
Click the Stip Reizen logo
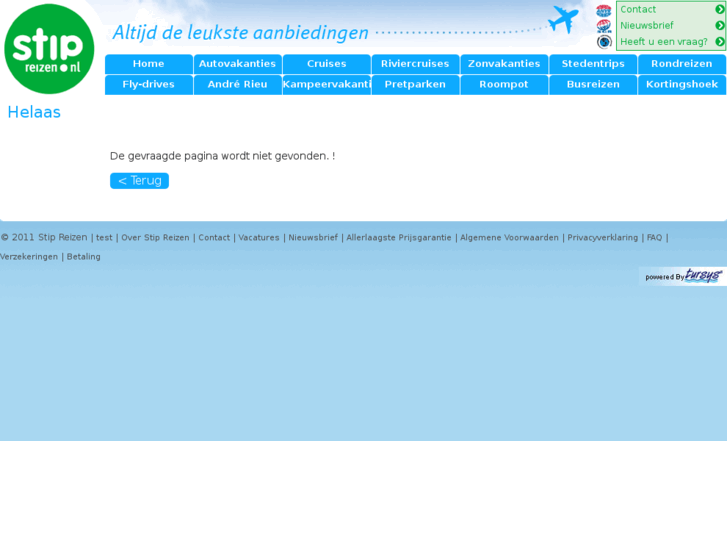click(49, 49)
